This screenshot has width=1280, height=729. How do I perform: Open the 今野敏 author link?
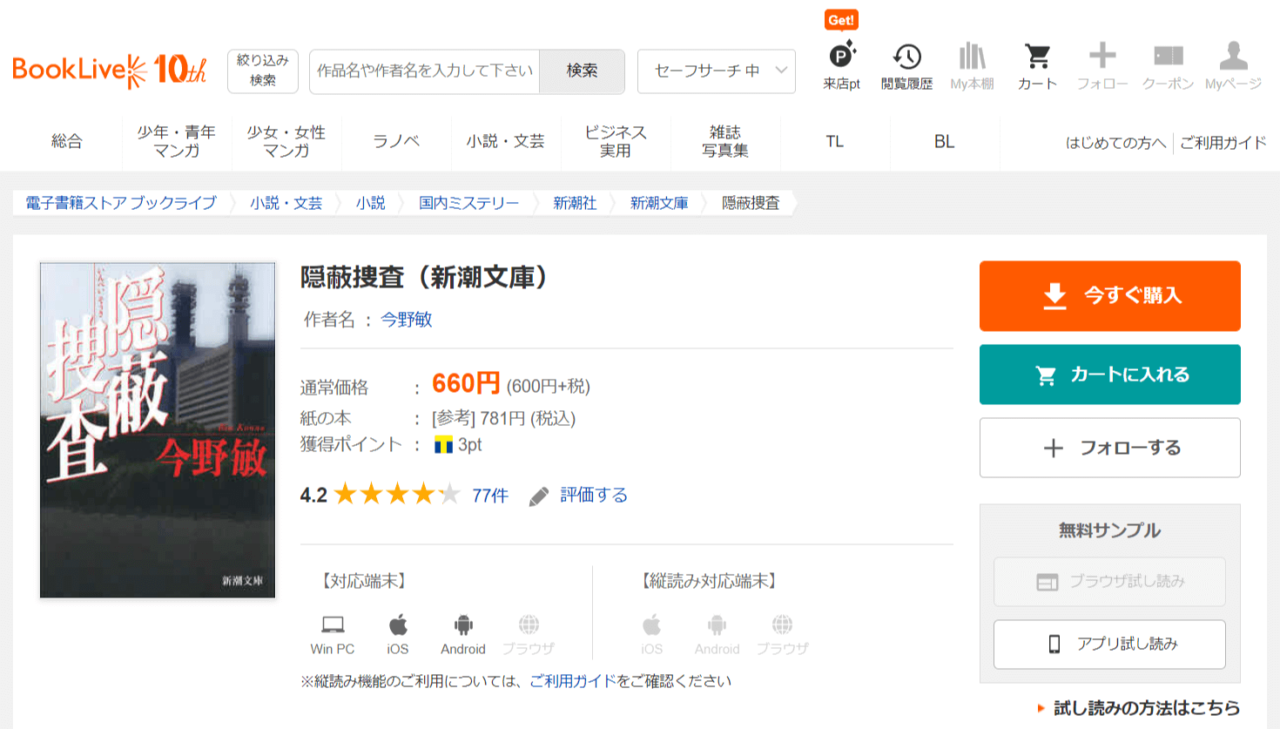coord(406,320)
